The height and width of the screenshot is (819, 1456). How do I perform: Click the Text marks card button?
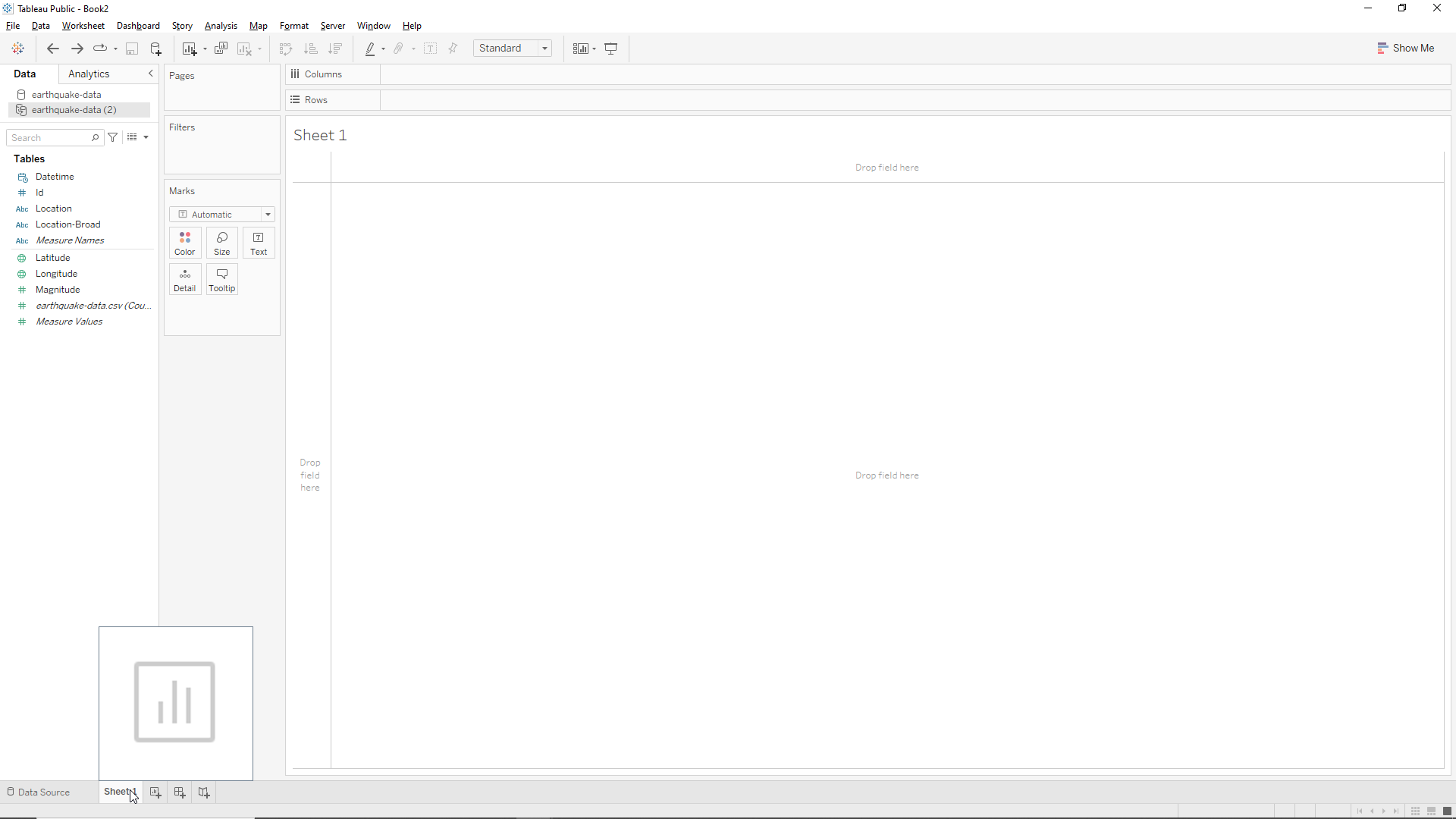click(259, 243)
